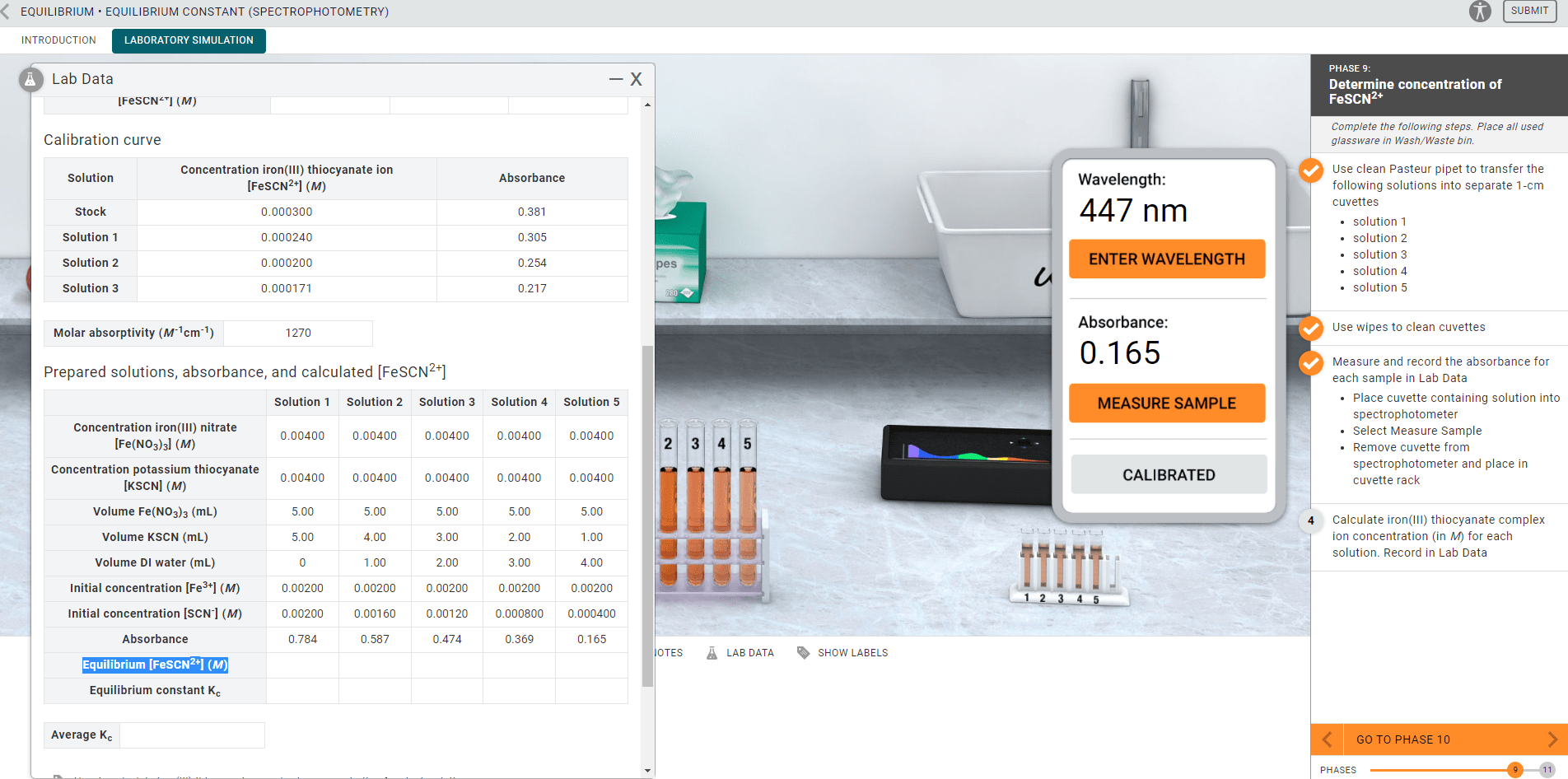This screenshot has width=1568, height=779.
Task: Click Lab Data scrollbar up arrow
Action: click(x=647, y=105)
